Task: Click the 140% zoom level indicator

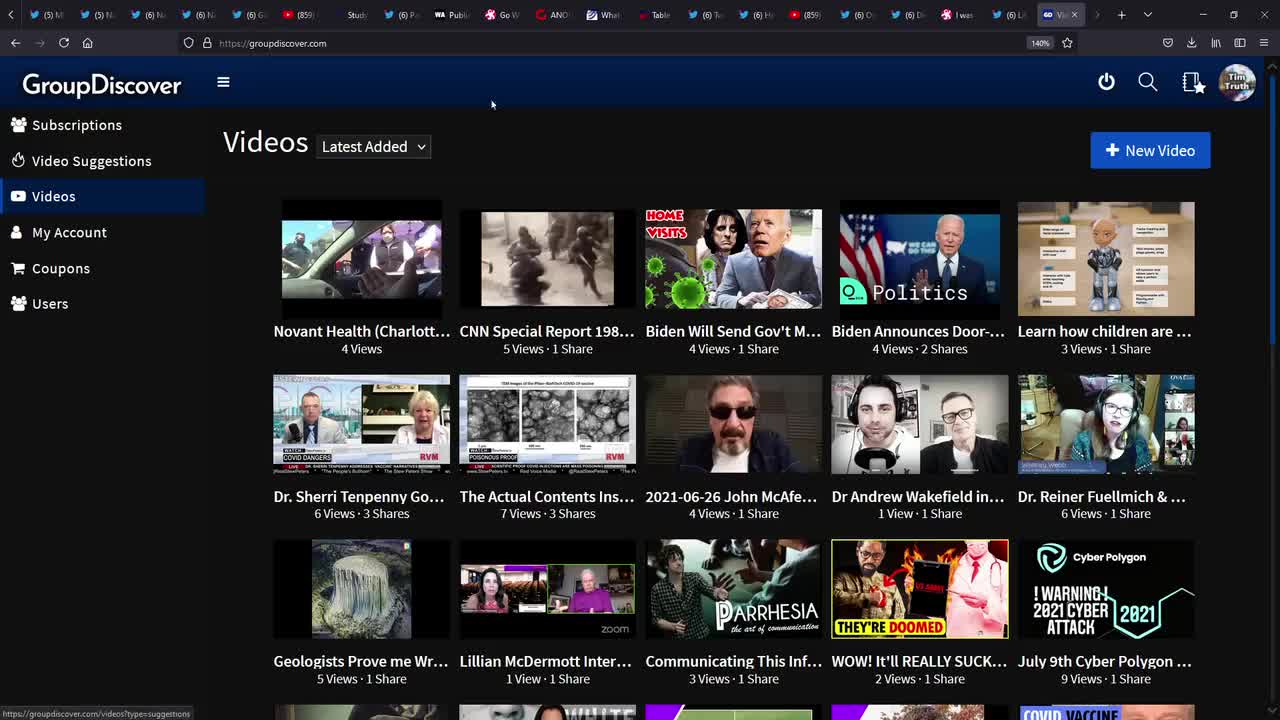Action: coord(1040,43)
